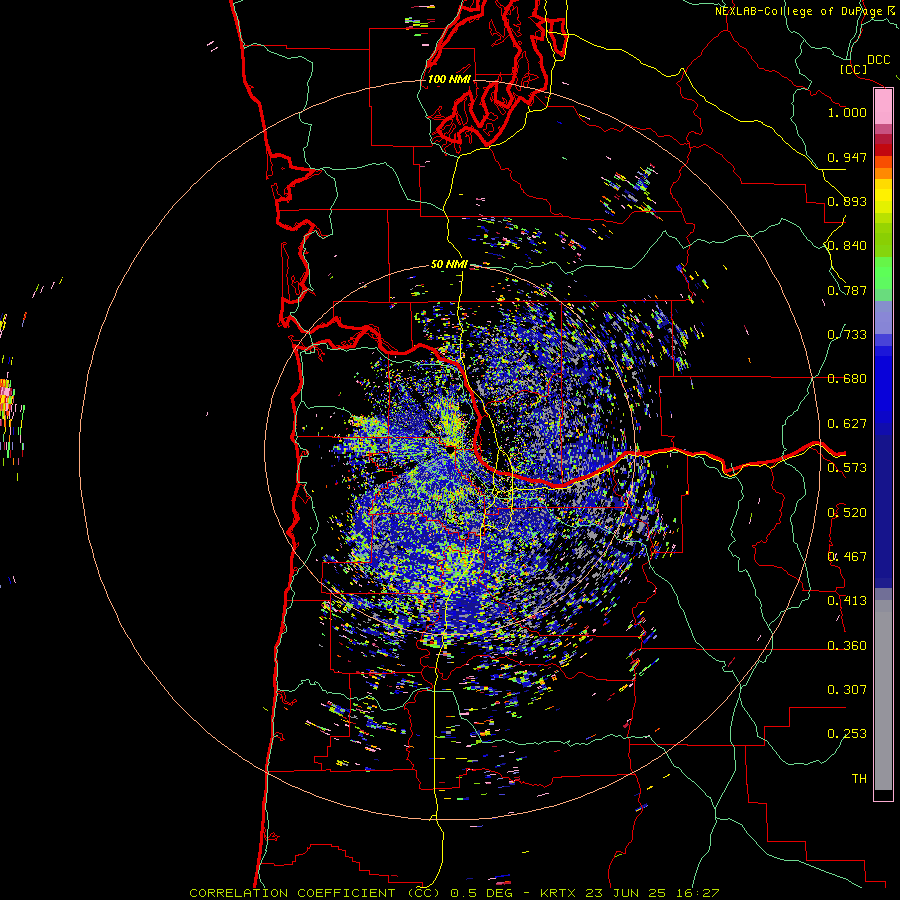900x900 pixels.
Task: Click the 0.893 scale value
Action: [x=847, y=201]
